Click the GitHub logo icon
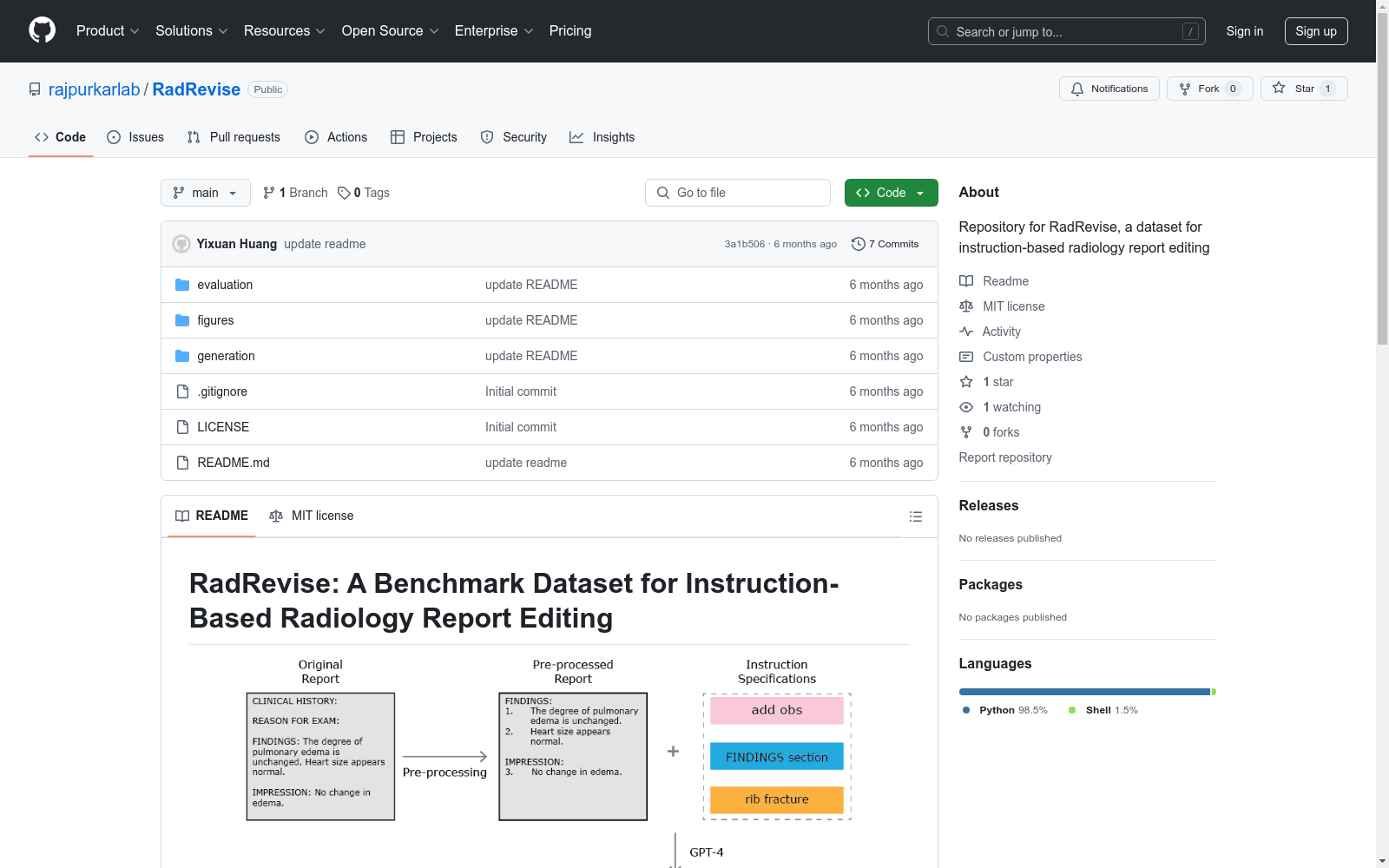1389x868 pixels. (x=42, y=30)
